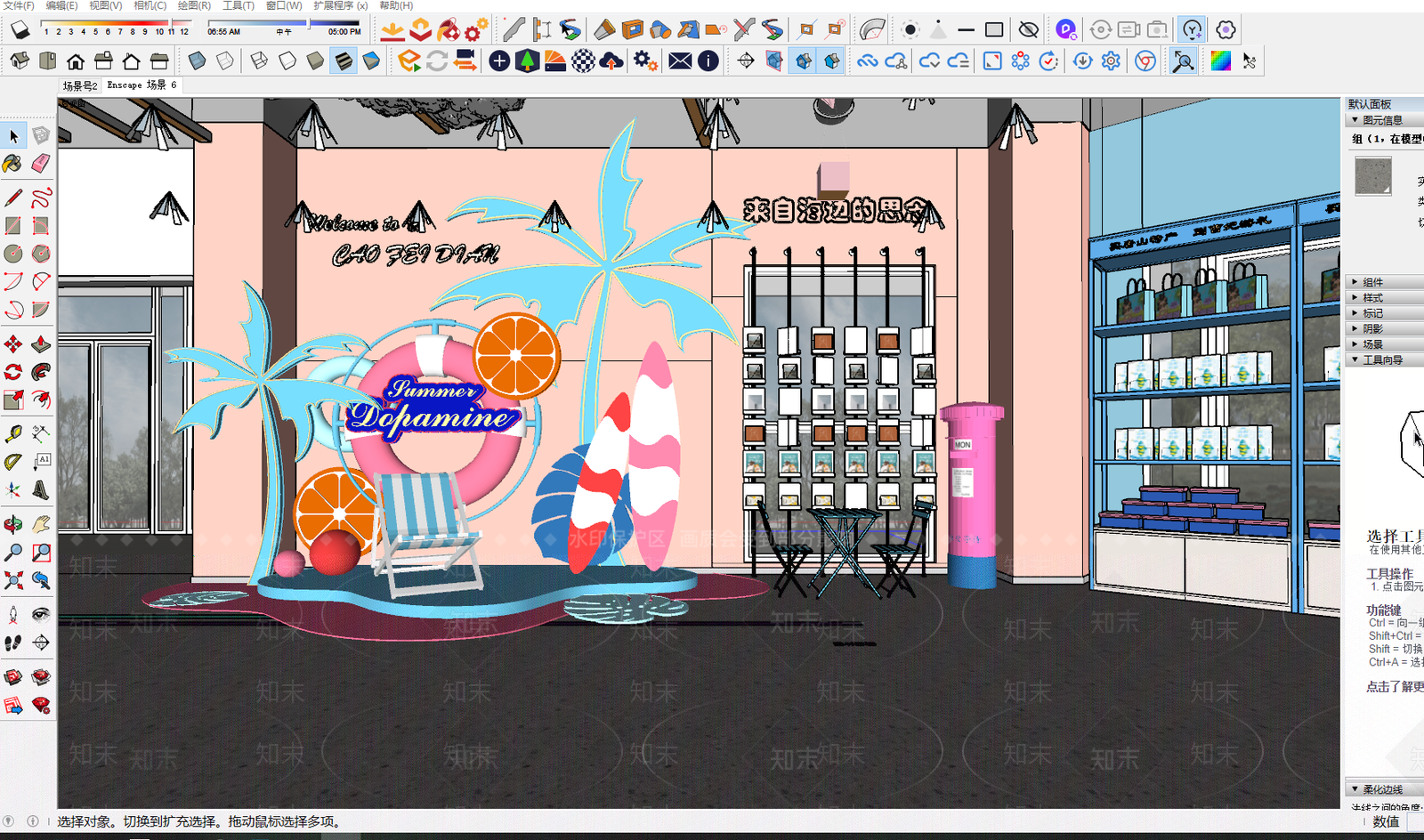Toggle Shaded With Textures style
1424x840 pixels.
(344, 61)
